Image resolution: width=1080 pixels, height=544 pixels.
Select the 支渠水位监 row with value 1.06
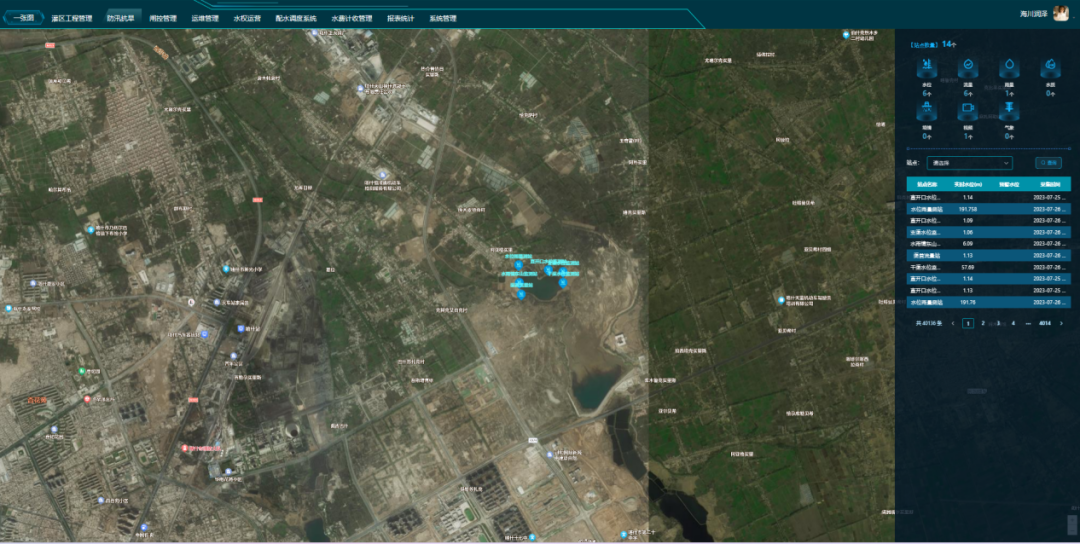click(x=988, y=233)
